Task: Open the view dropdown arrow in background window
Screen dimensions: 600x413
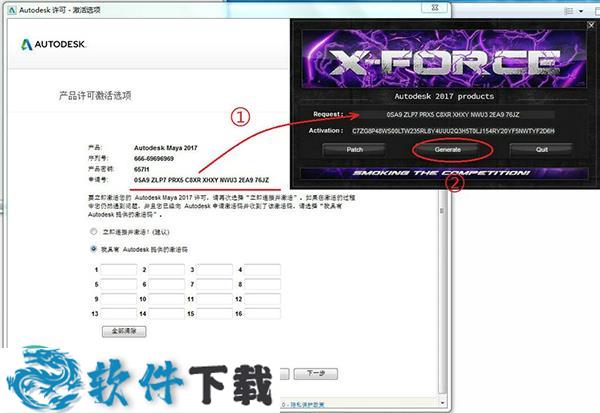Action: 581,11
